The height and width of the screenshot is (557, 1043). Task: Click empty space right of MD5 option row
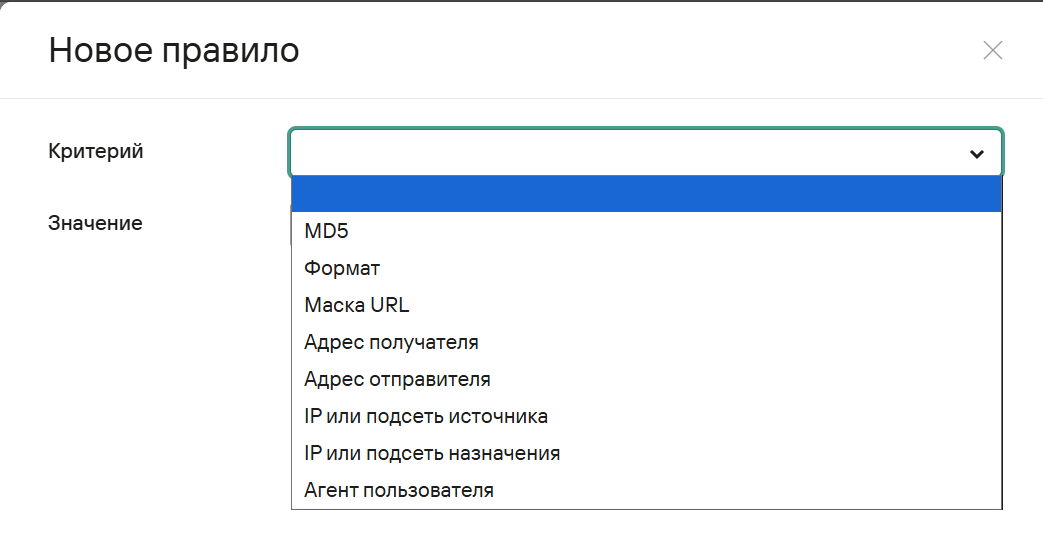[x=700, y=231]
